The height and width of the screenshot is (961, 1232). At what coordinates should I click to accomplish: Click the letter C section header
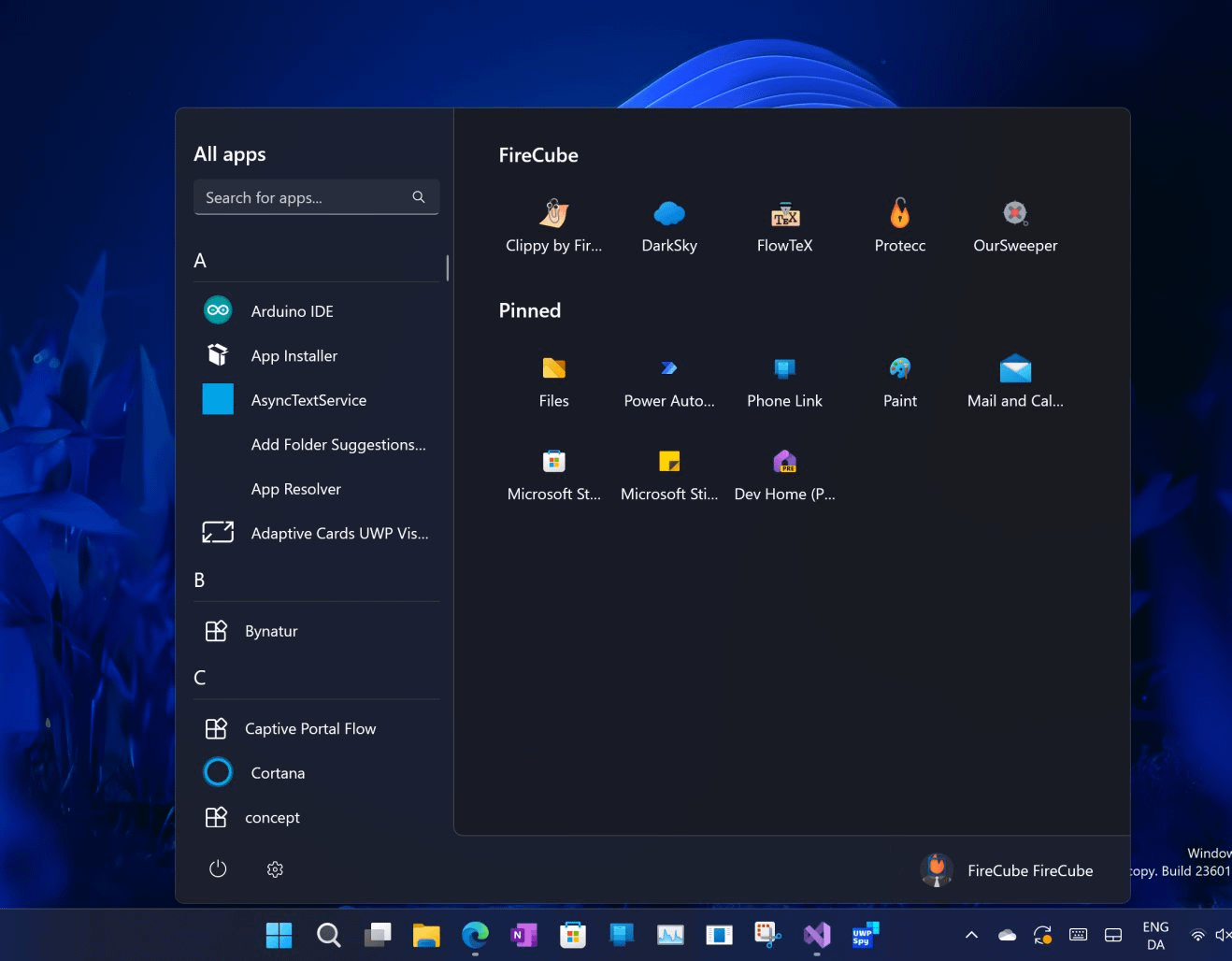pyautogui.click(x=199, y=678)
